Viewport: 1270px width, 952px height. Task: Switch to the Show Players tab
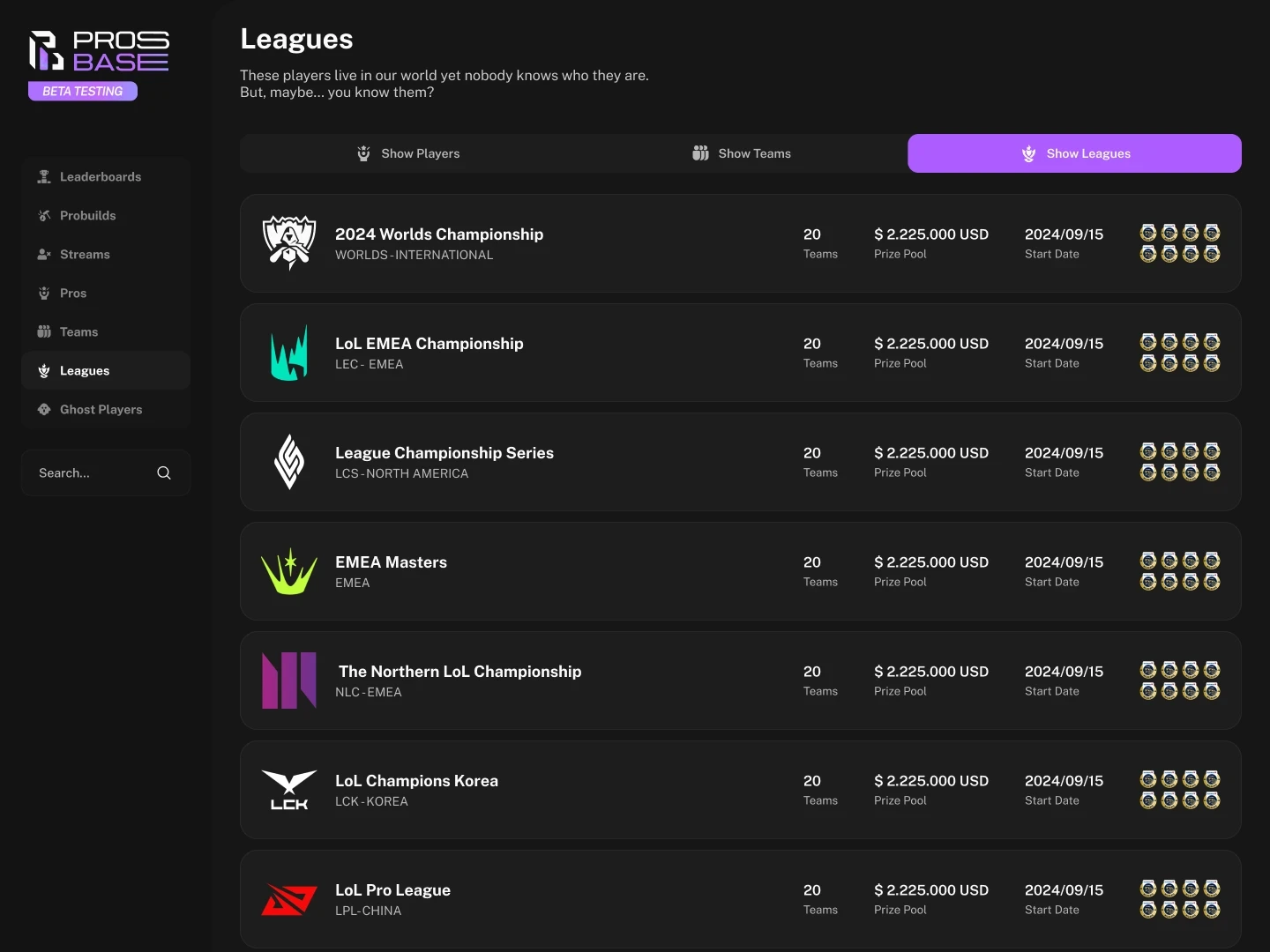[407, 153]
